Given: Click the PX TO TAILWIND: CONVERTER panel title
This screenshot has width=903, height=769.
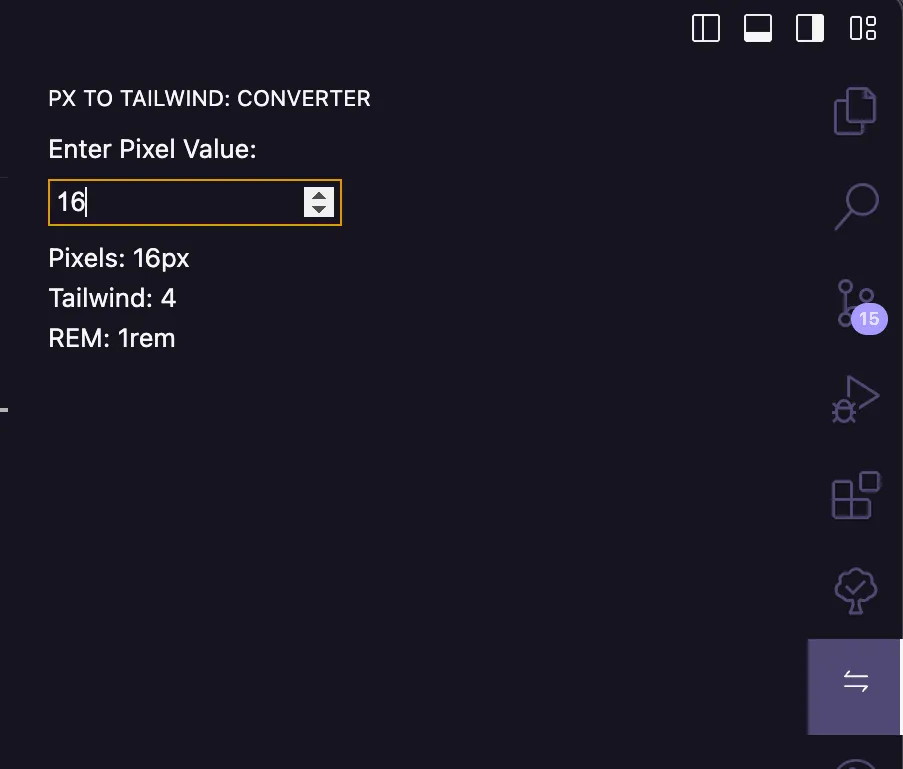Looking at the screenshot, I should click(209, 98).
